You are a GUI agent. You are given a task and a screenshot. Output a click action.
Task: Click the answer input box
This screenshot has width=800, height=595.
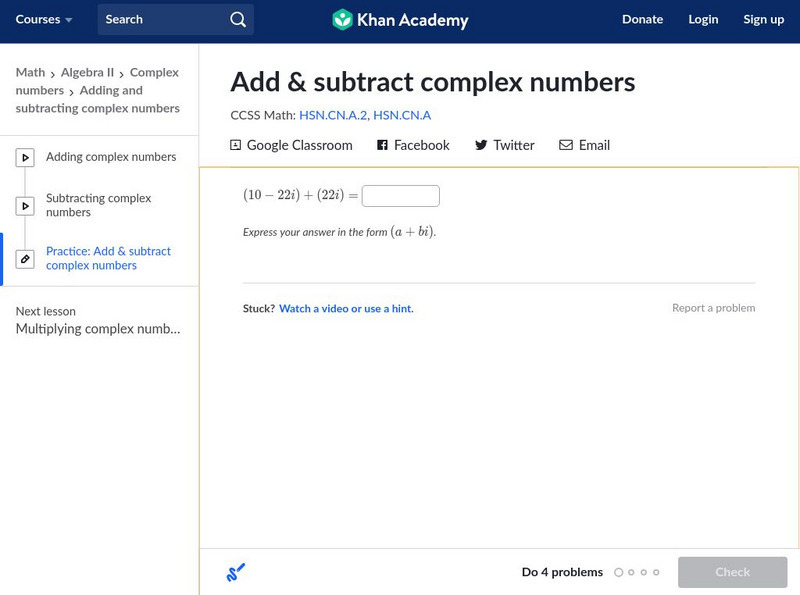[400, 196]
